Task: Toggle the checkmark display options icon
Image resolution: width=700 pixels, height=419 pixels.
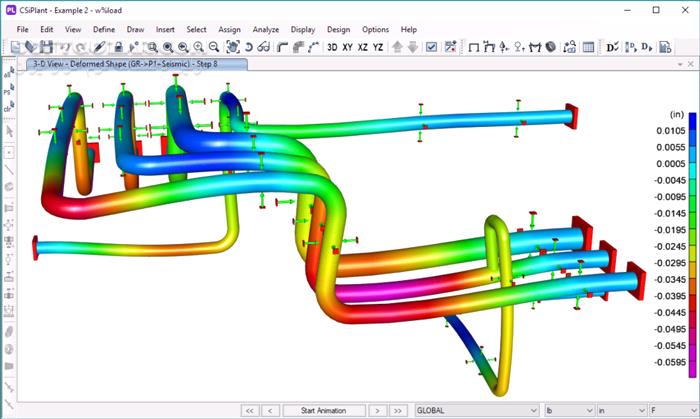Action: point(431,47)
